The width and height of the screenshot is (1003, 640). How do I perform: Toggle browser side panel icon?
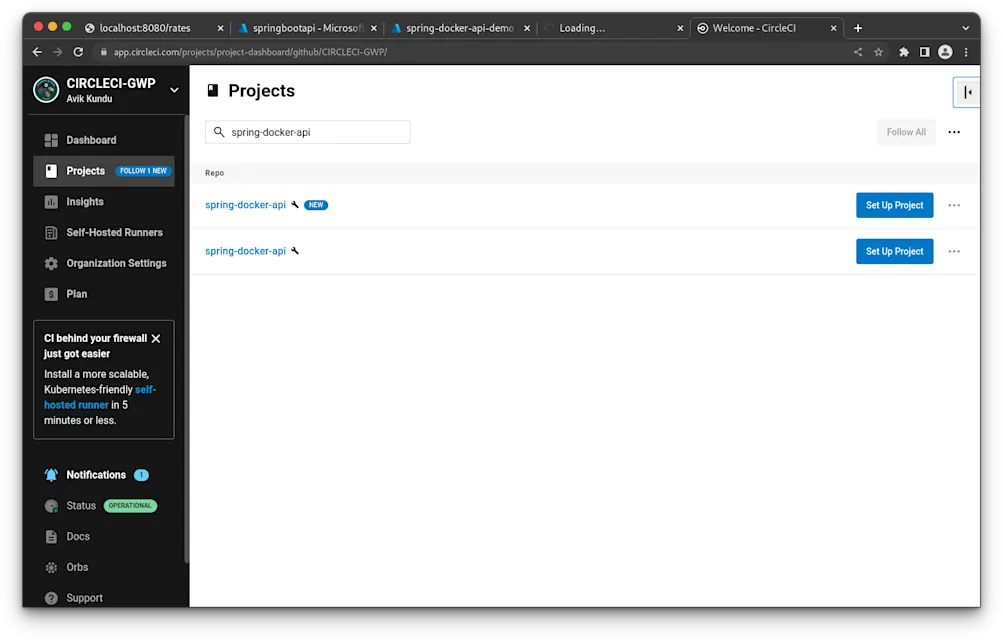tap(924, 52)
